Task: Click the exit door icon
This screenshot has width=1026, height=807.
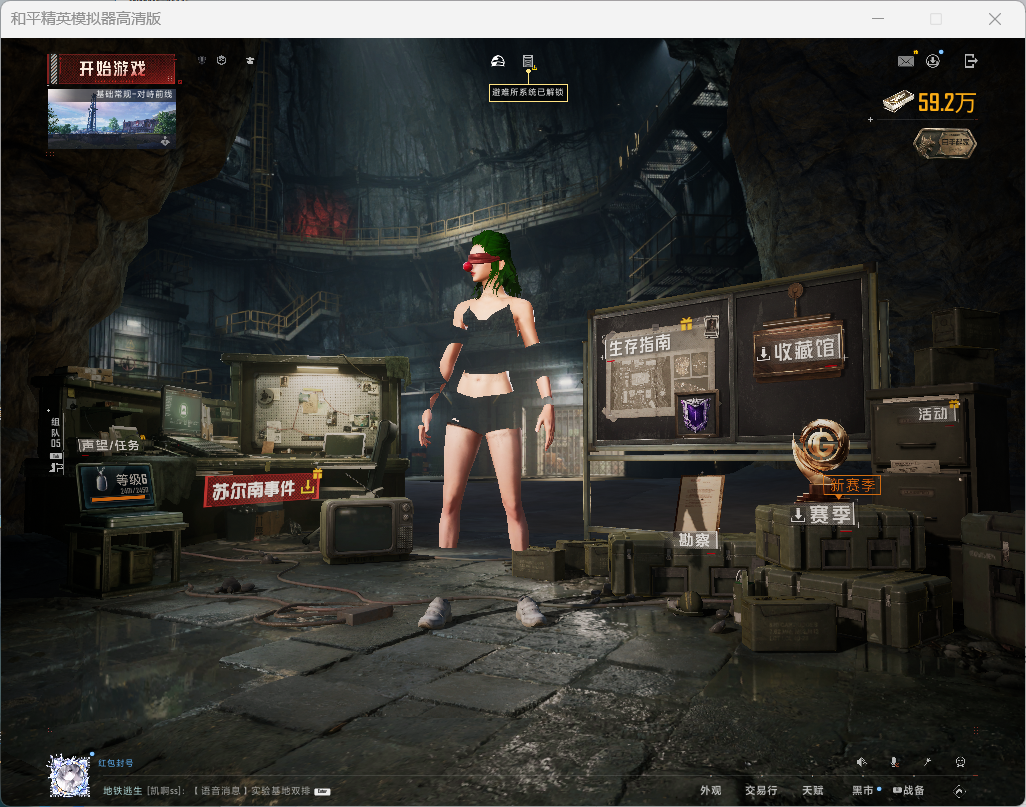Action: 971,61
